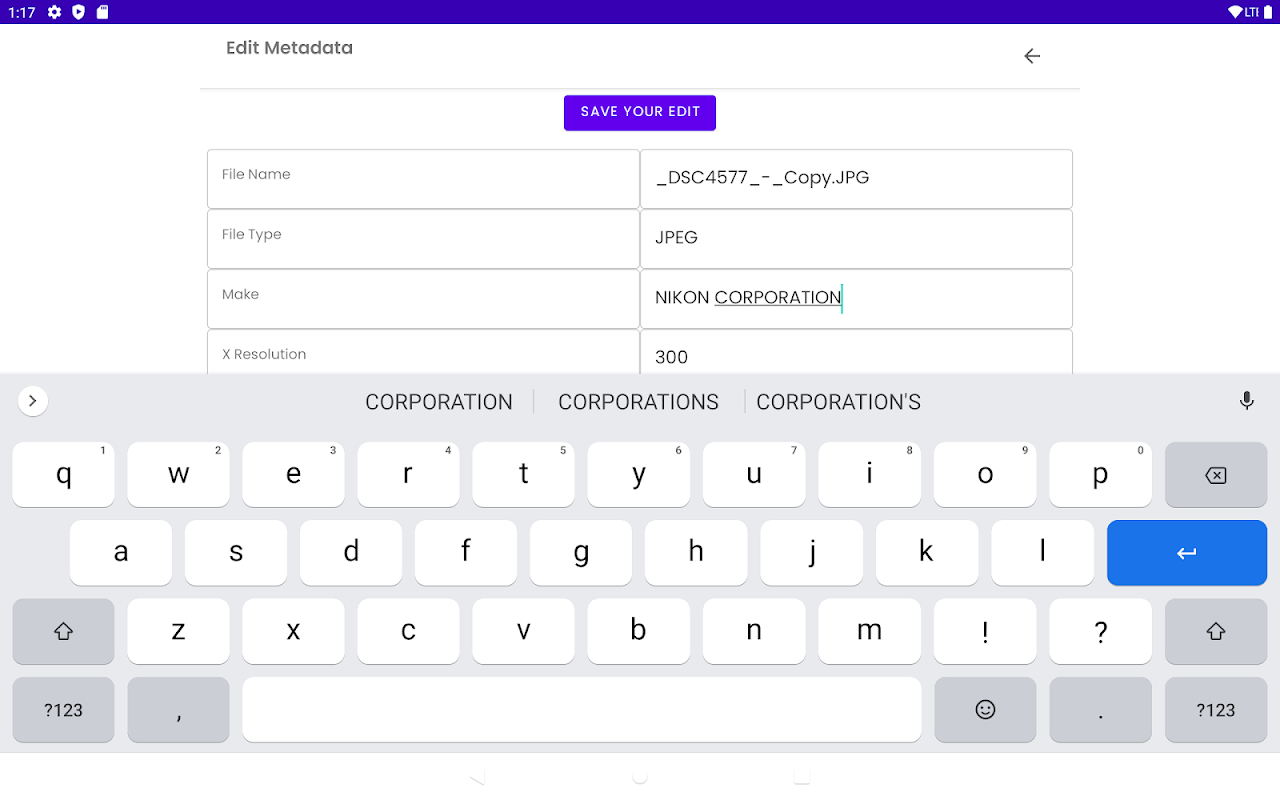This screenshot has width=1280, height=800.
Task: Go back using the arrow icon
Action: point(1032,56)
